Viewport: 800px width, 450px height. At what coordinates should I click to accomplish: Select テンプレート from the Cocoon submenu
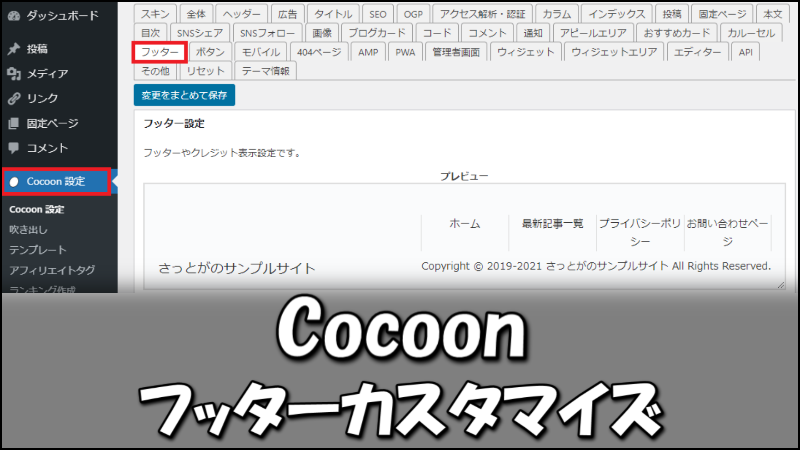click(x=38, y=250)
